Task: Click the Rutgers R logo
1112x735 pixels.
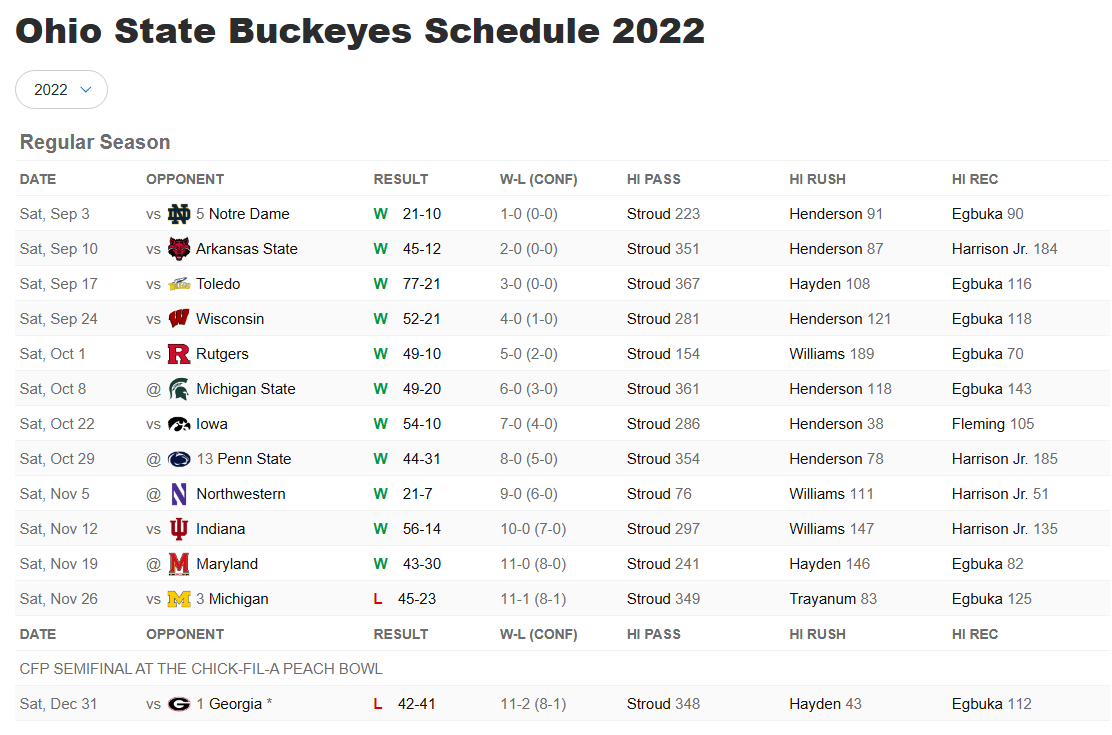Action: point(179,354)
